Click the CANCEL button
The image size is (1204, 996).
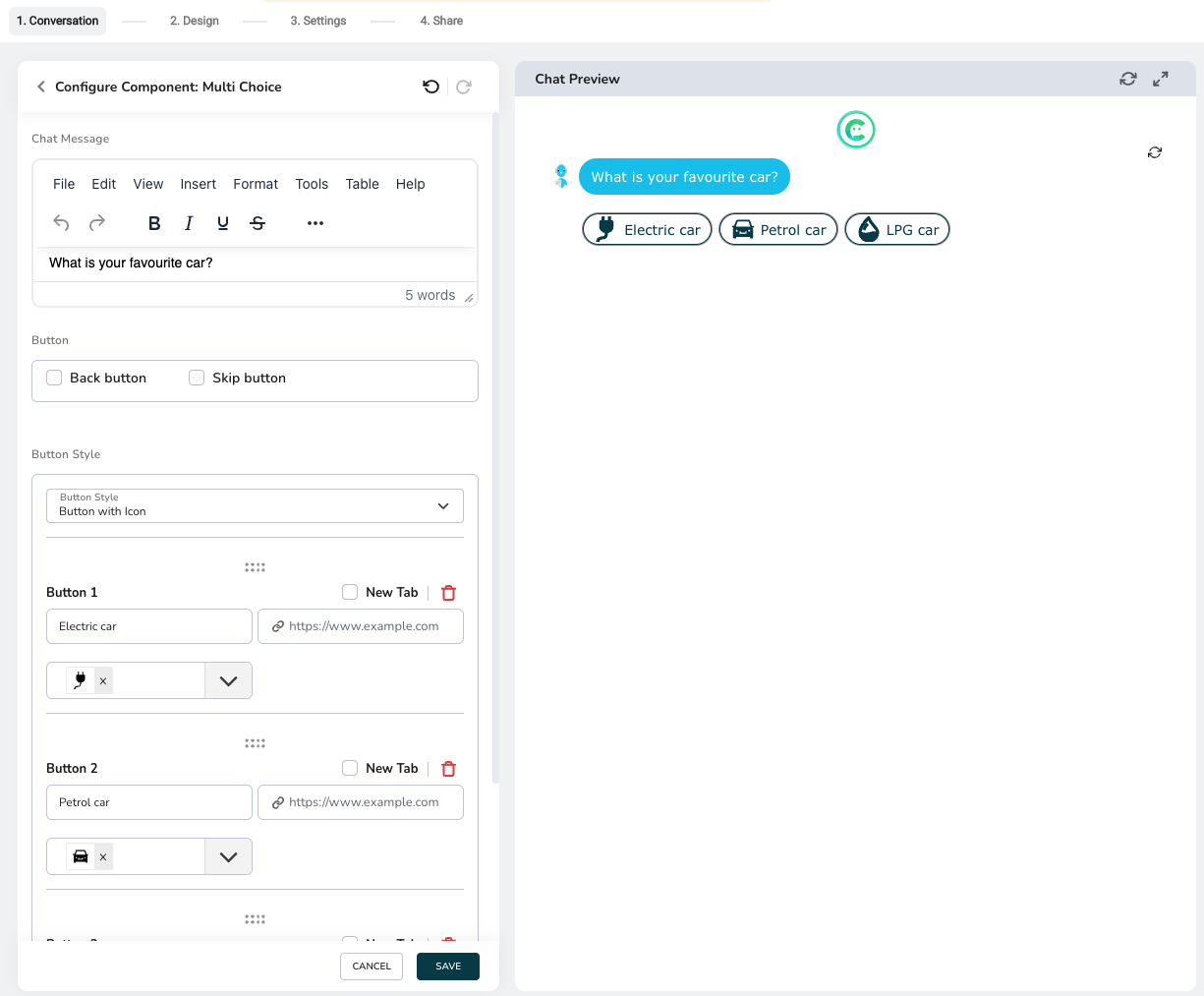click(x=372, y=967)
